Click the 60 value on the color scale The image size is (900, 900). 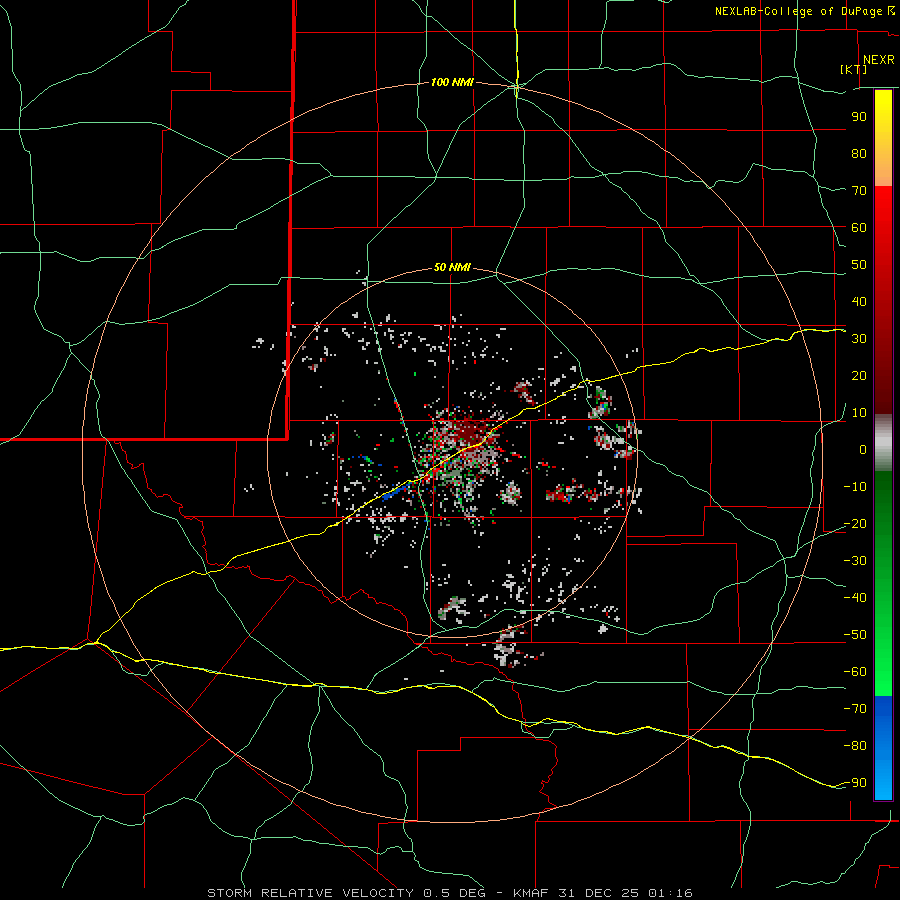click(859, 227)
